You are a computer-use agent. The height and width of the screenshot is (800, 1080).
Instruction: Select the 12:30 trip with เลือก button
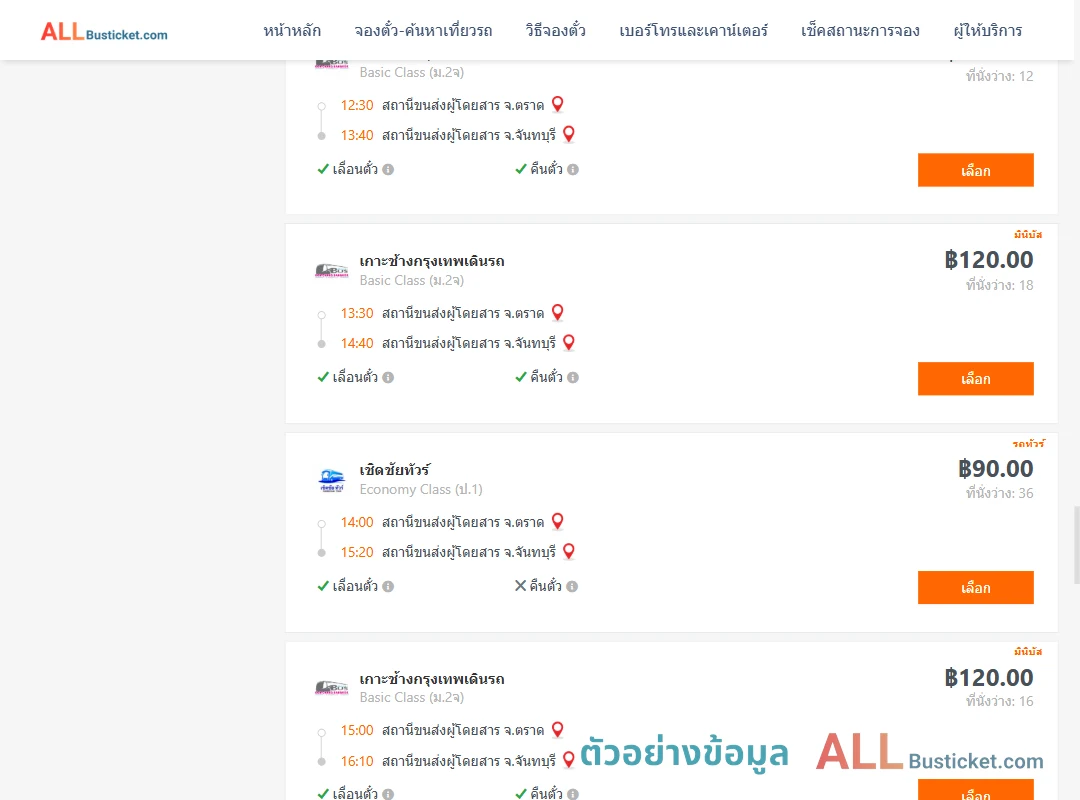point(975,170)
